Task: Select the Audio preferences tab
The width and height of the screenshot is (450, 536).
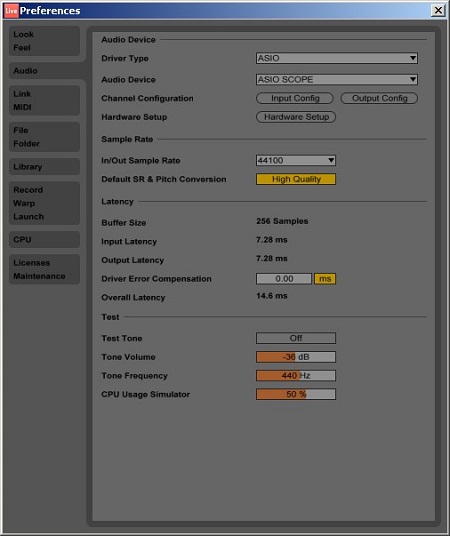Action: [44, 71]
